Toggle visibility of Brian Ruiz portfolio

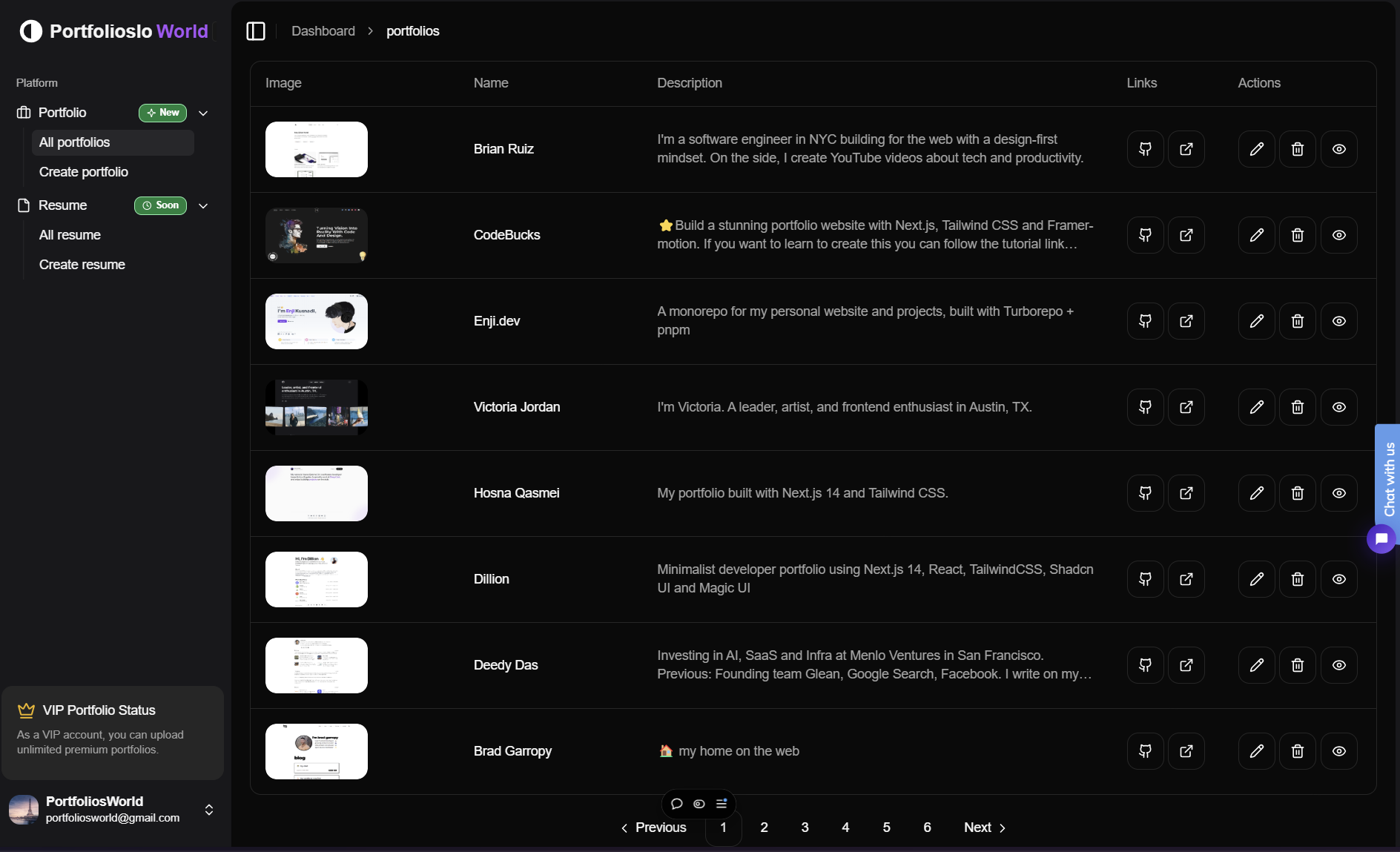point(1339,149)
